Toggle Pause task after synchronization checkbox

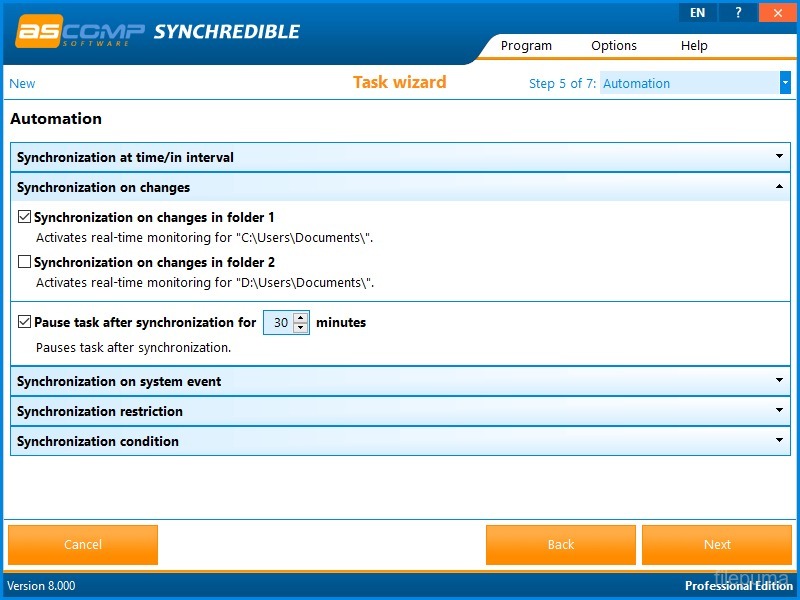24,322
